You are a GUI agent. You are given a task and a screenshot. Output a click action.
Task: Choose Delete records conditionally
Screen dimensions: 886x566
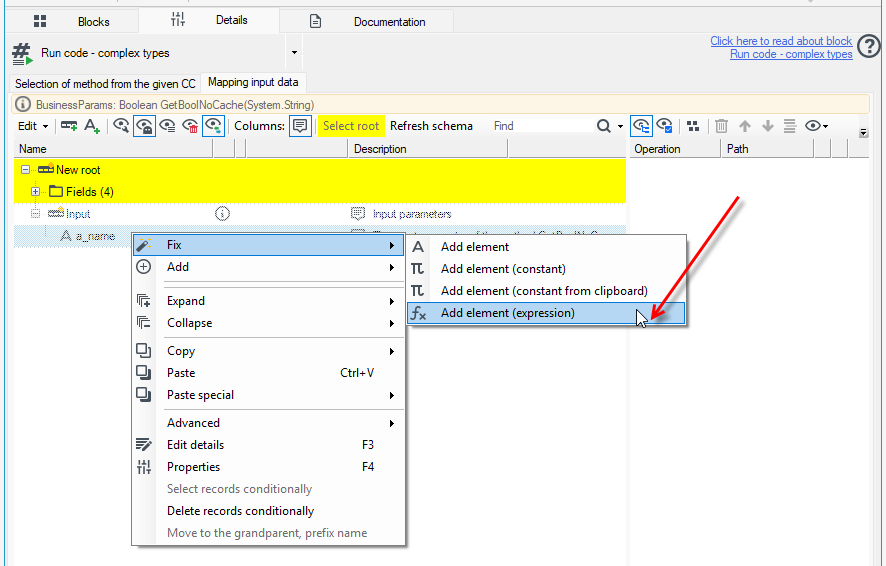coord(268,511)
